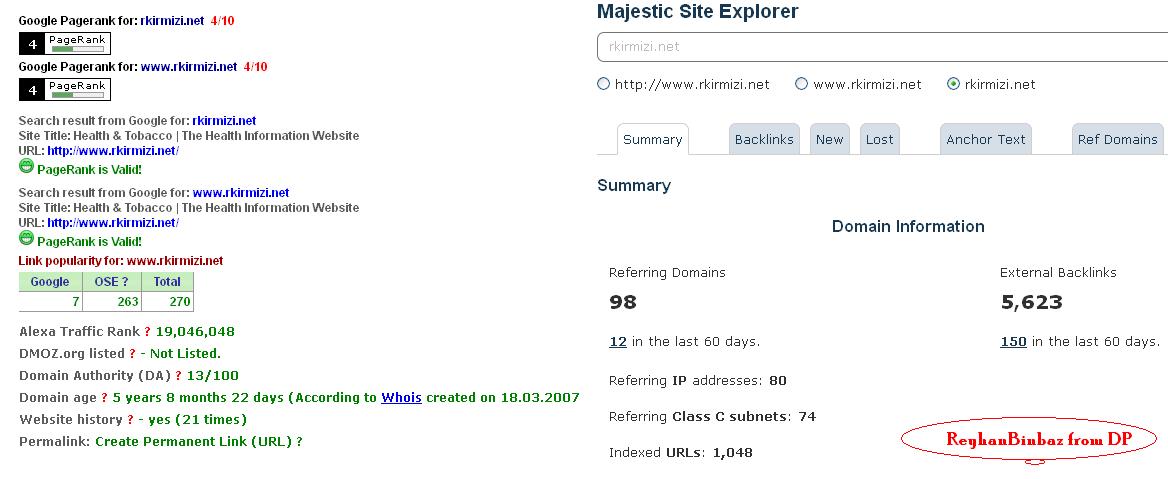Select the www.rkirmizi.net radio option

coord(802,84)
